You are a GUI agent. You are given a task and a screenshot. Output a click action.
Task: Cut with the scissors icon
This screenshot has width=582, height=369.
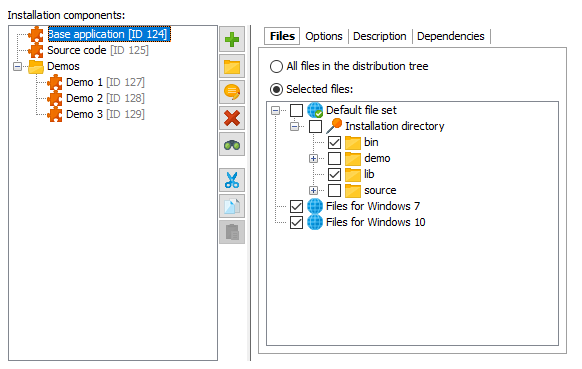point(232,180)
